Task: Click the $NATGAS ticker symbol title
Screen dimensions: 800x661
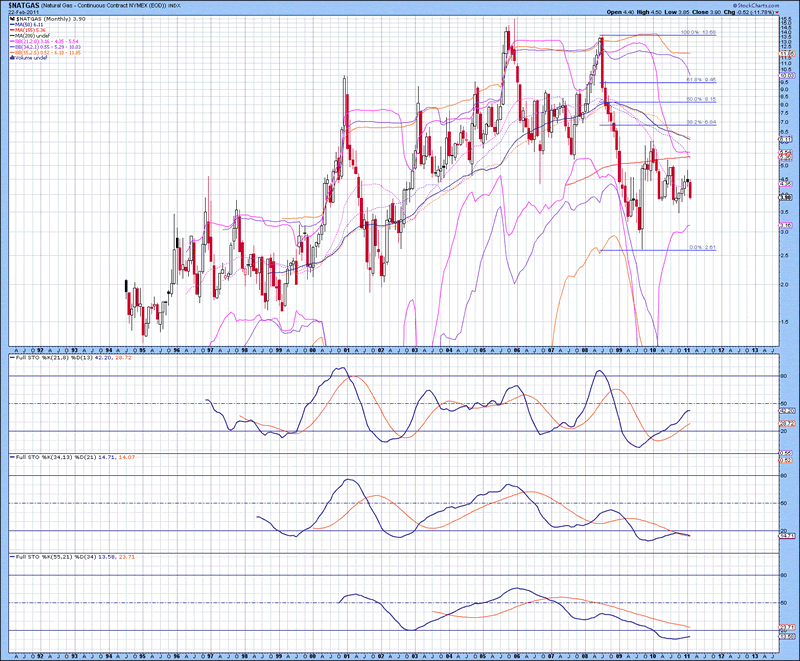Action: pyautogui.click(x=22, y=6)
